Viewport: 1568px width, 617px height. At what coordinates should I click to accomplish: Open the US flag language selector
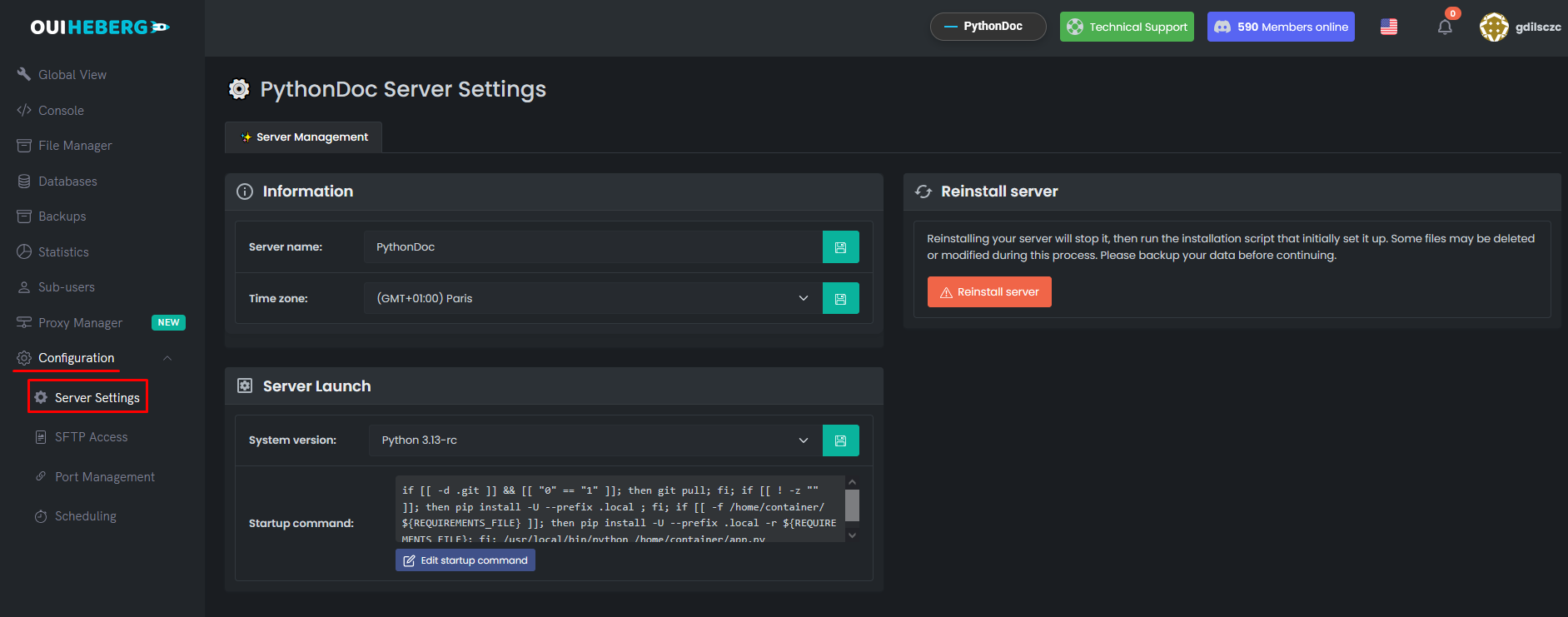[x=1389, y=27]
